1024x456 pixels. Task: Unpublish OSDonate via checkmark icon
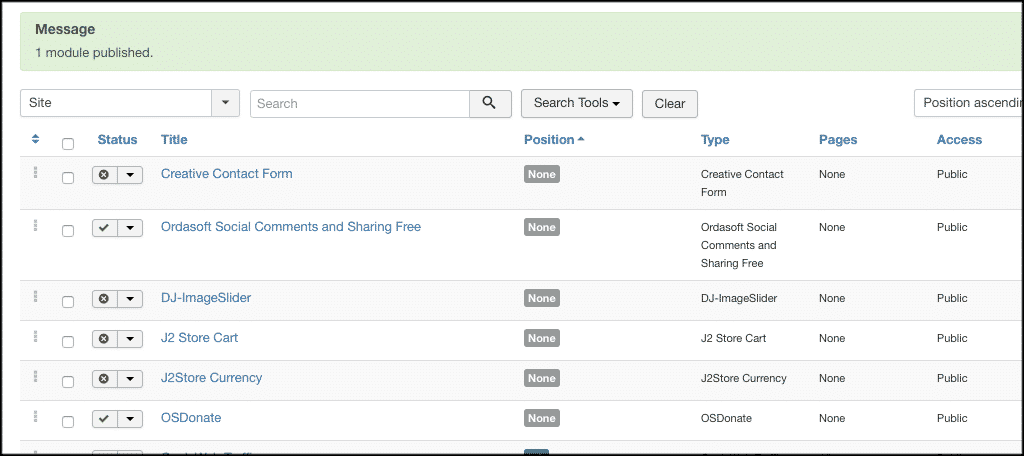104,418
